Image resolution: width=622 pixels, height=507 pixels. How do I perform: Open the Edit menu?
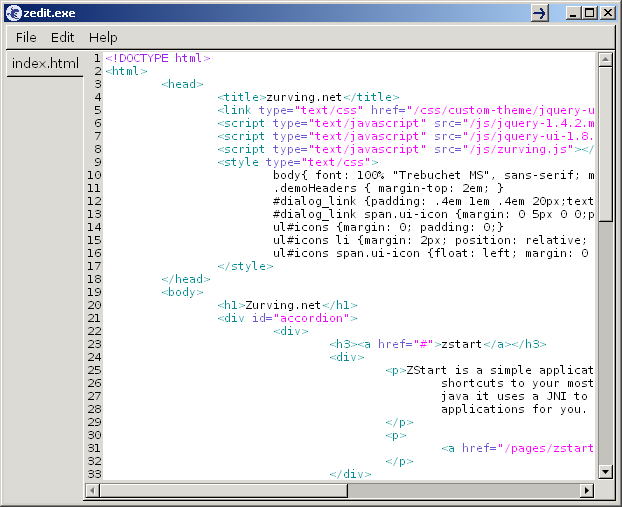coord(63,37)
